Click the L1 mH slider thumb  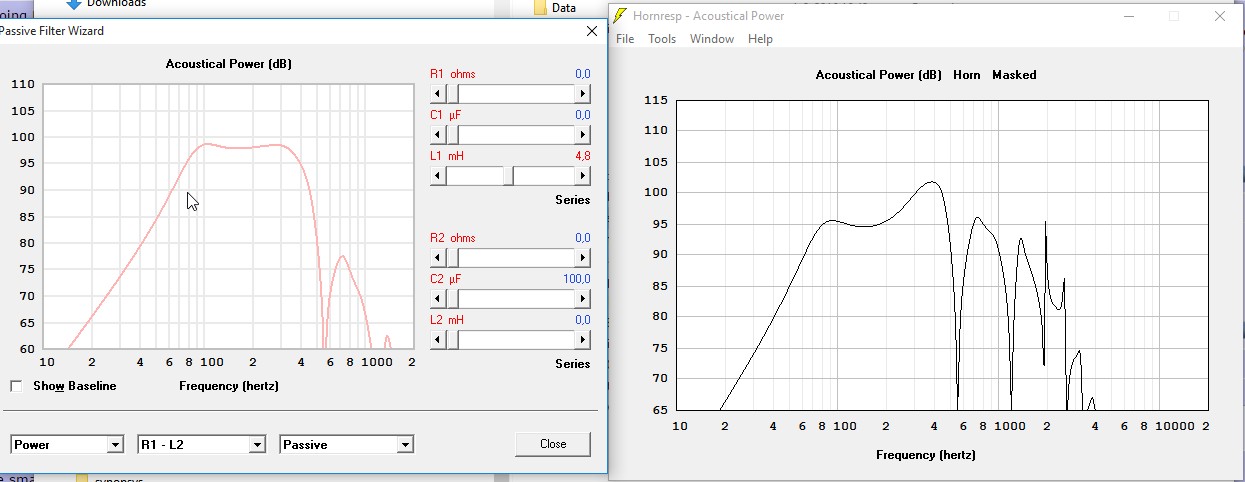click(x=508, y=176)
